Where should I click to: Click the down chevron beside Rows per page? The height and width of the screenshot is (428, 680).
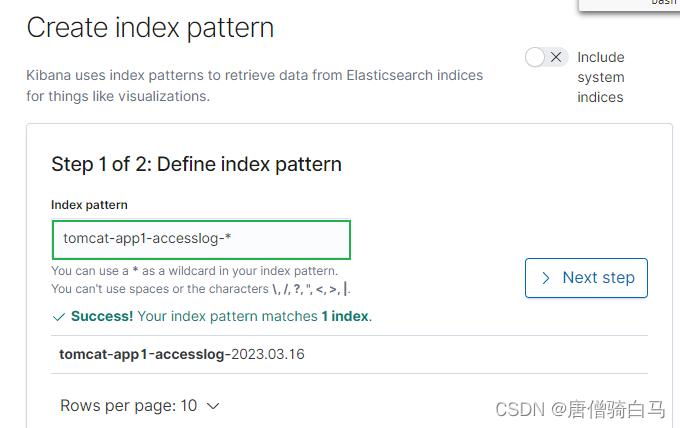[211, 406]
